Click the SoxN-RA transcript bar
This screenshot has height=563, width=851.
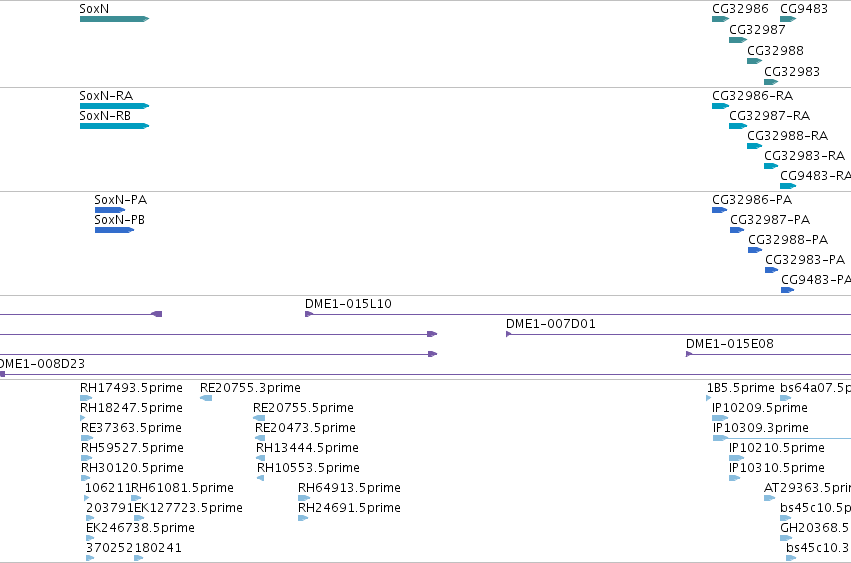[115, 106]
